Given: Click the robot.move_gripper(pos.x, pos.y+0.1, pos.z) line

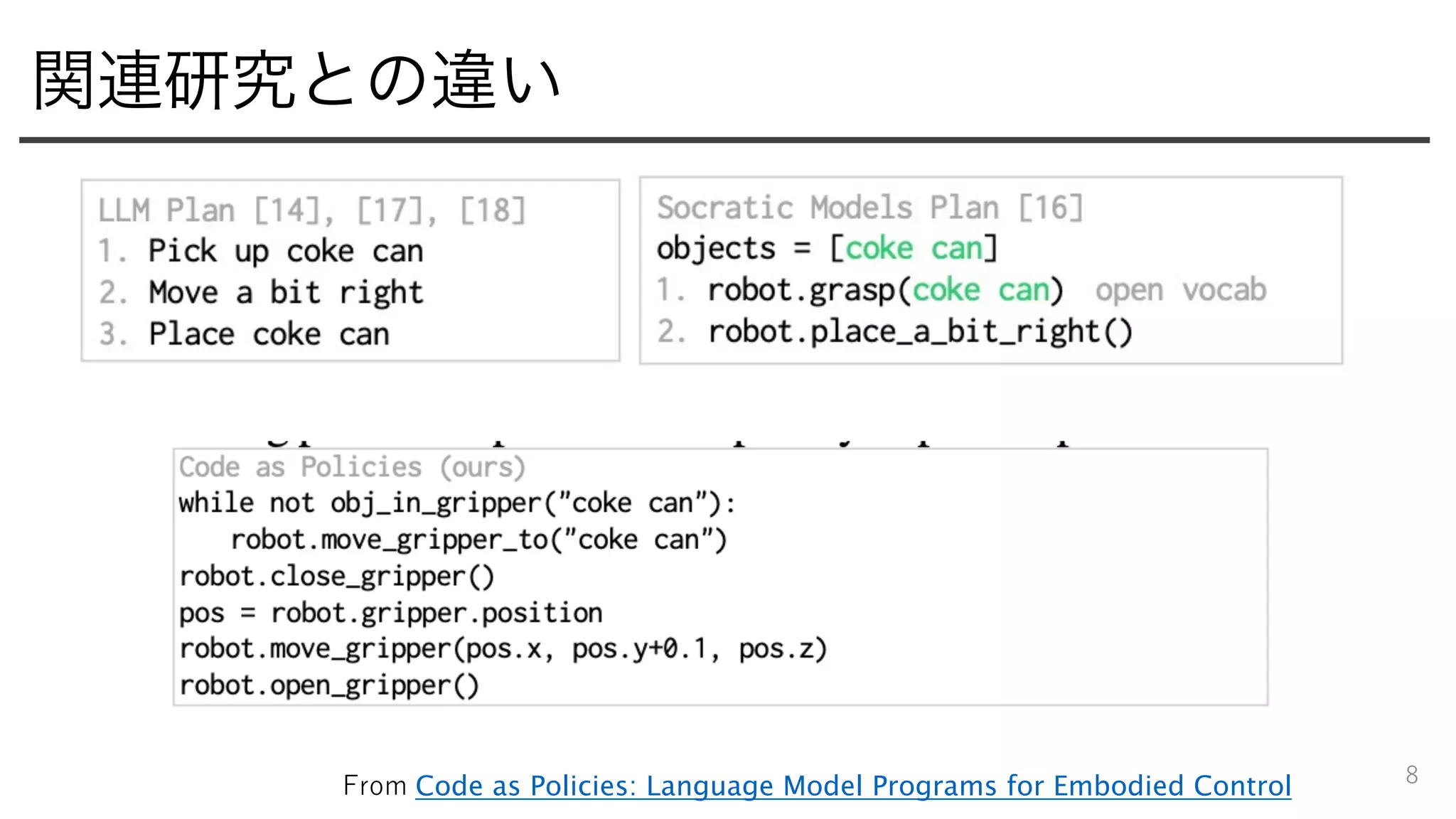Looking at the screenshot, I should point(503,649).
